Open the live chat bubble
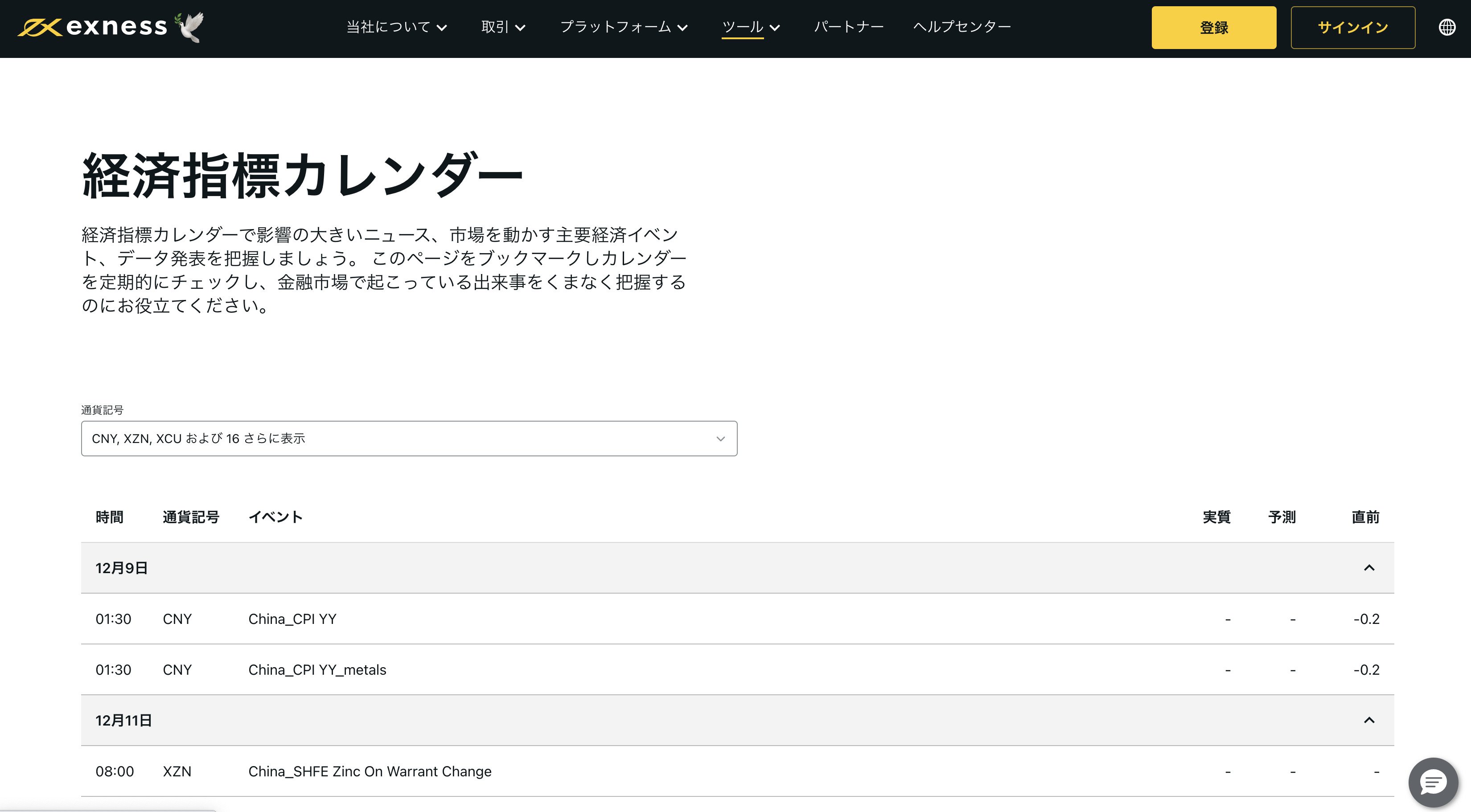1471x812 pixels. pyautogui.click(x=1433, y=782)
